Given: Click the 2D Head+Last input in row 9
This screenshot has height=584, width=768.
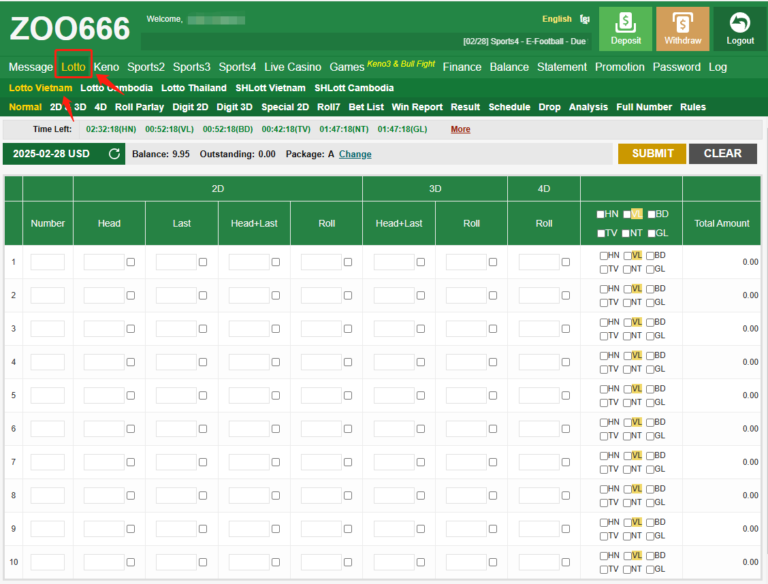Looking at the screenshot, I should pyautogui.click(x=249, y=529).
